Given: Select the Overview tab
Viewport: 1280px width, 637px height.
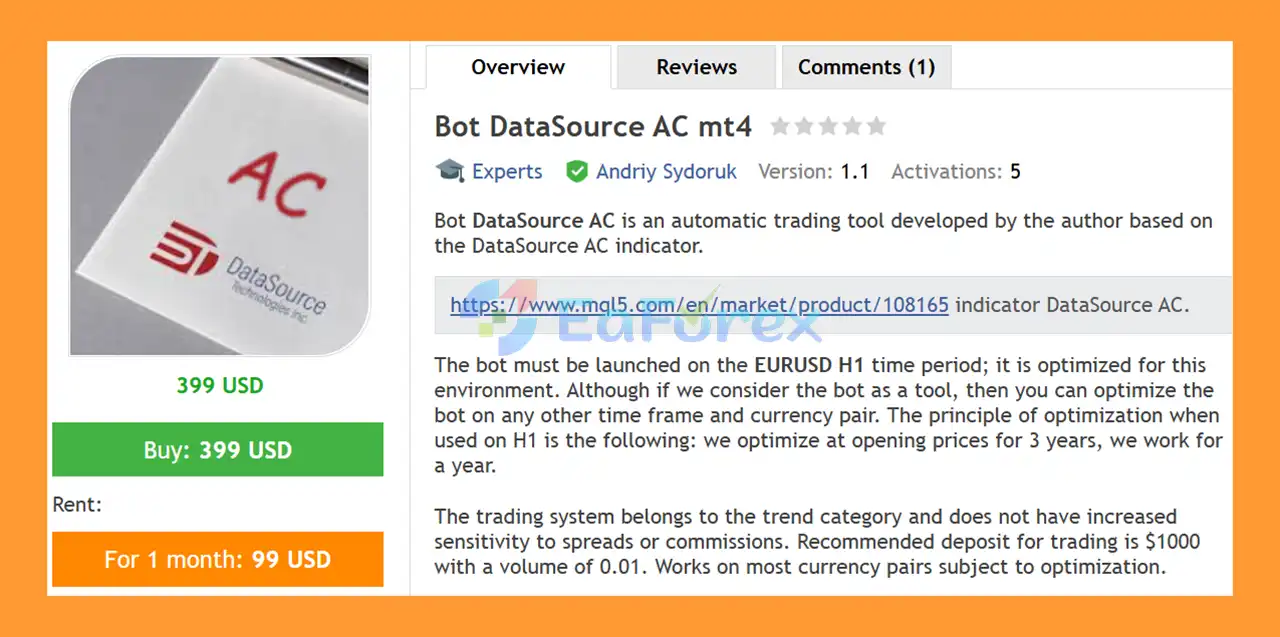Looking at the screenshot, I should click(x=517, y=67).
